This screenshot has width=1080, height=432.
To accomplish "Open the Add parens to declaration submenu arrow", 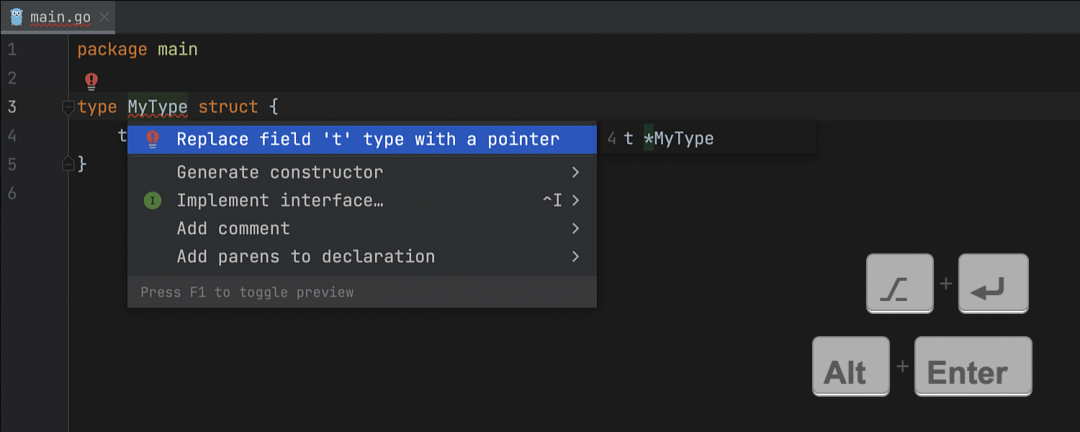I will (x=575, y=257).
